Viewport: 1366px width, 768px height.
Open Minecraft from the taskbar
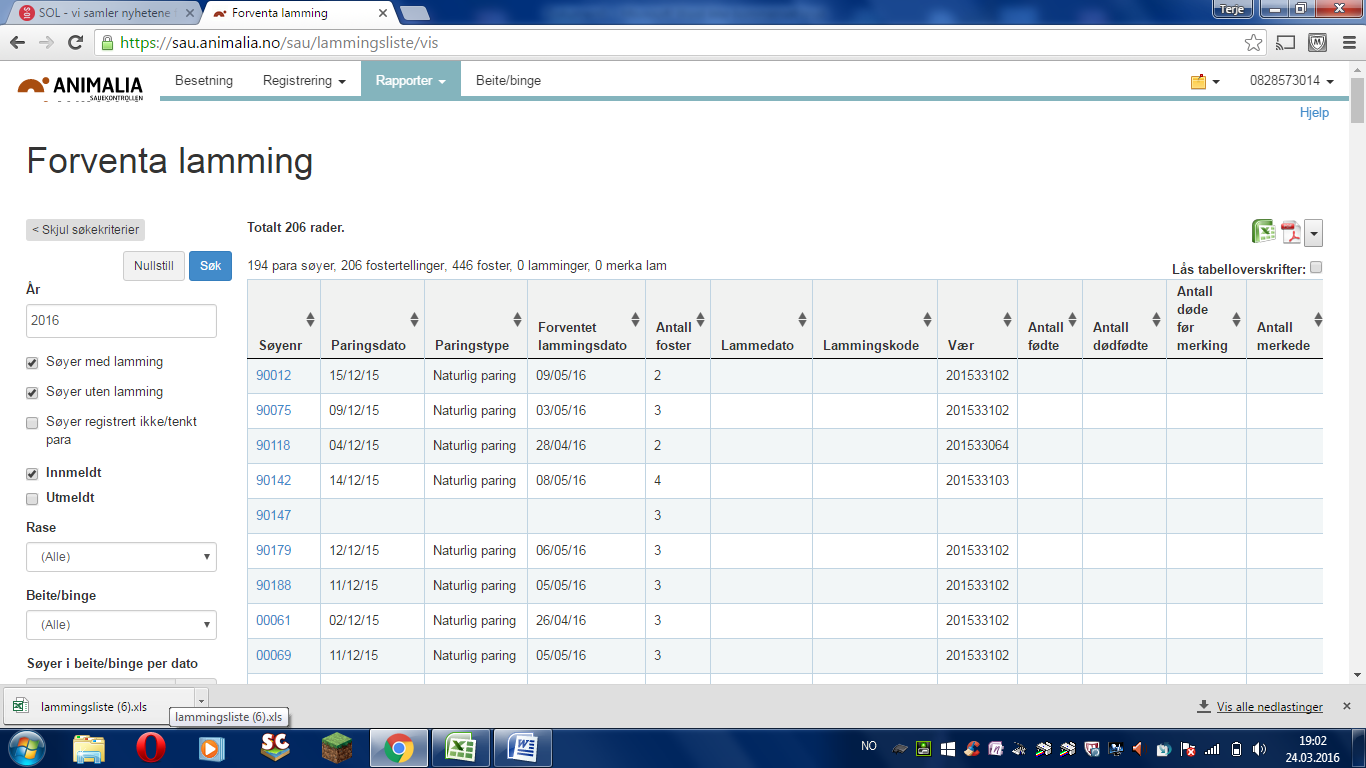337,747
